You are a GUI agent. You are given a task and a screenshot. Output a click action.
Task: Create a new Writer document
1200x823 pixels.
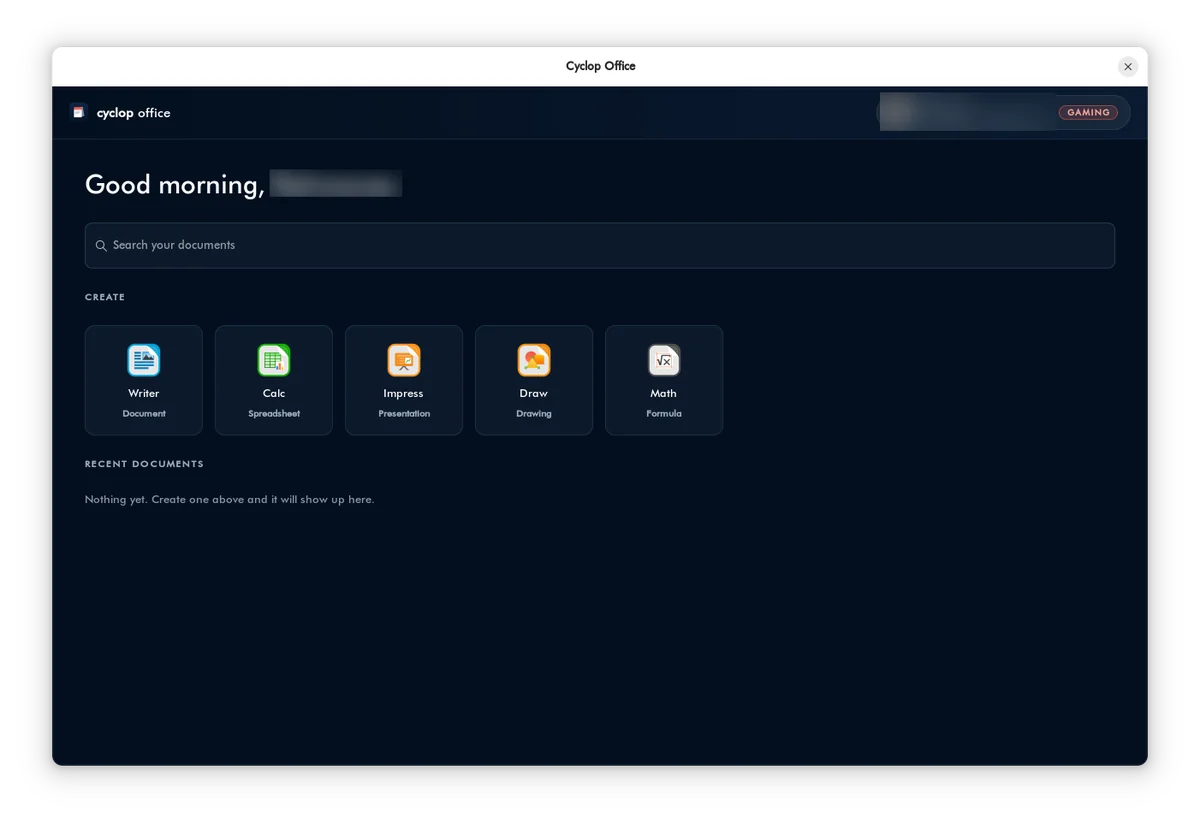point(144,380)
